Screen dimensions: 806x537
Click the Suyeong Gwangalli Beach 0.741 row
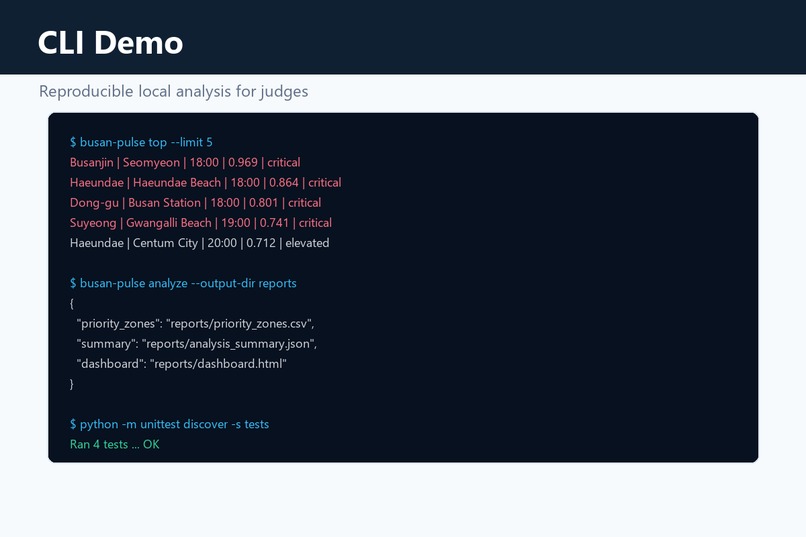pyautogui.click(x=201, y=223)
